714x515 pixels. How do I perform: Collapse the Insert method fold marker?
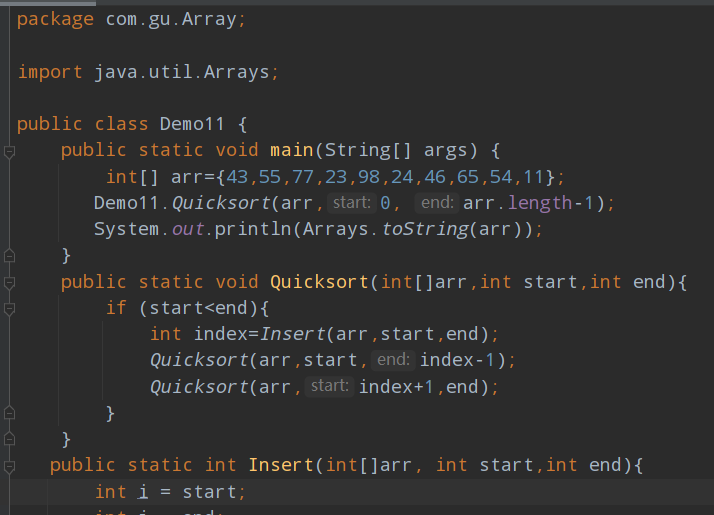coord(9,466)
